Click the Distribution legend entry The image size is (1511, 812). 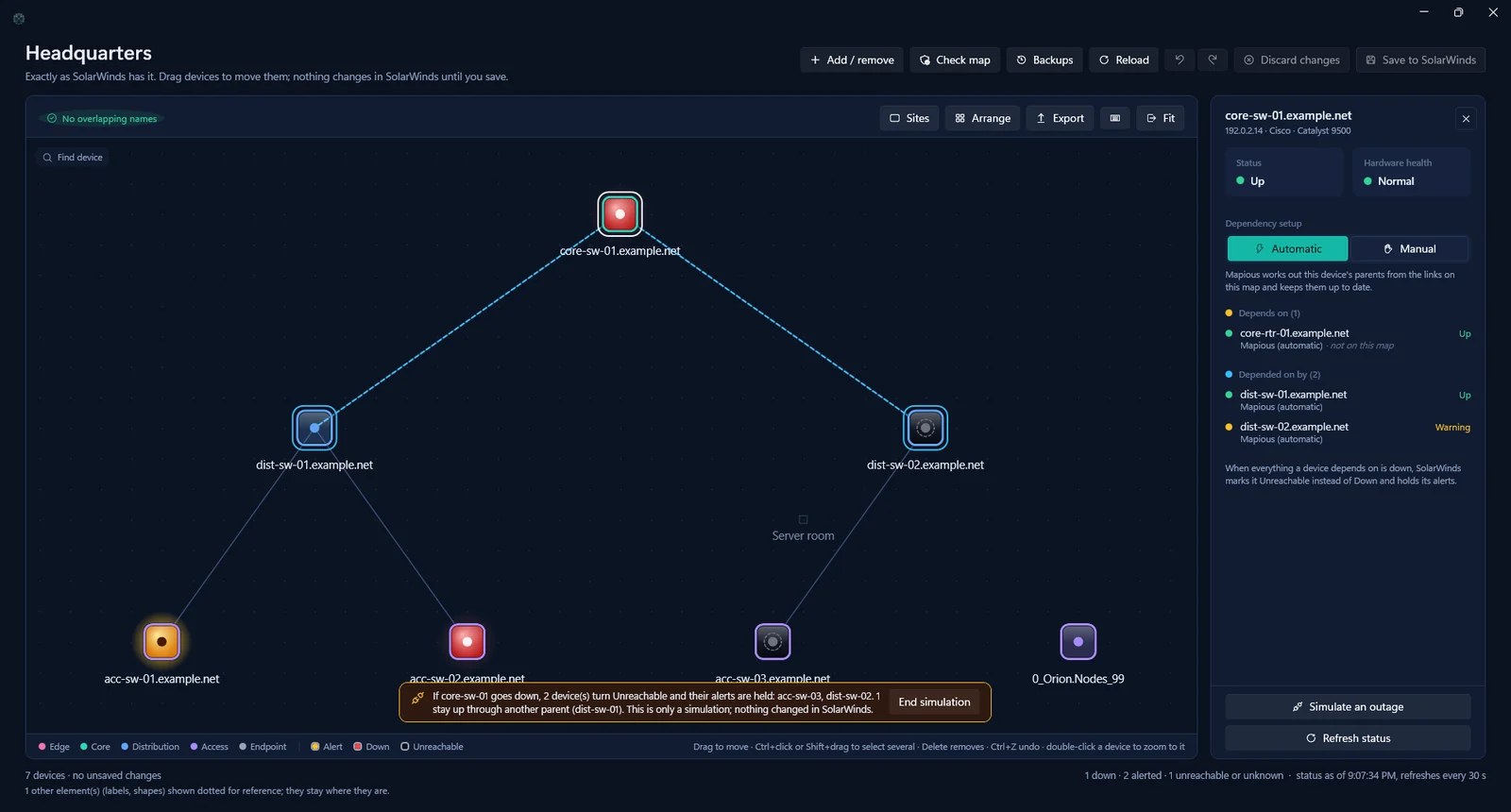[150, 747]
